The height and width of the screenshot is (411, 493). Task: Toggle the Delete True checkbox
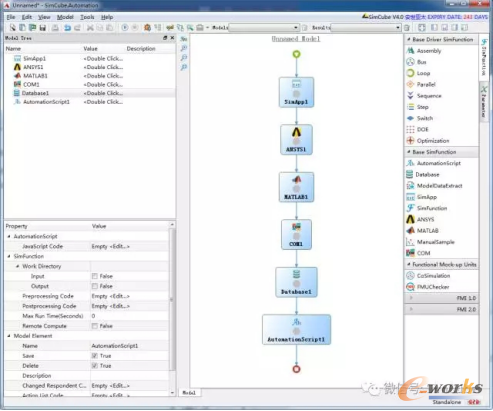coord(95,366)
